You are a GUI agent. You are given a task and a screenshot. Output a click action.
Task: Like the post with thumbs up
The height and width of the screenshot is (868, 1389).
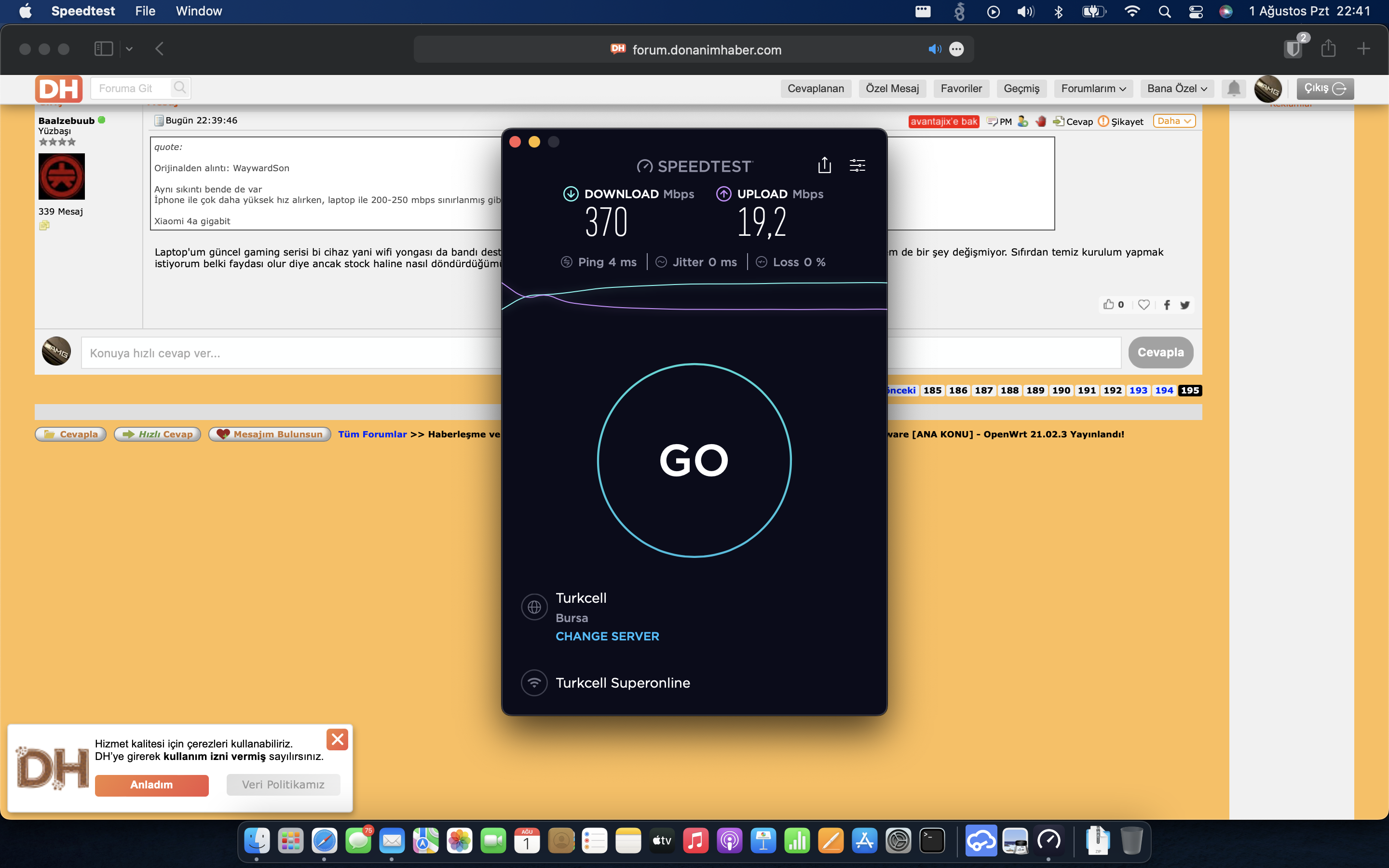tap(1108, 304)
